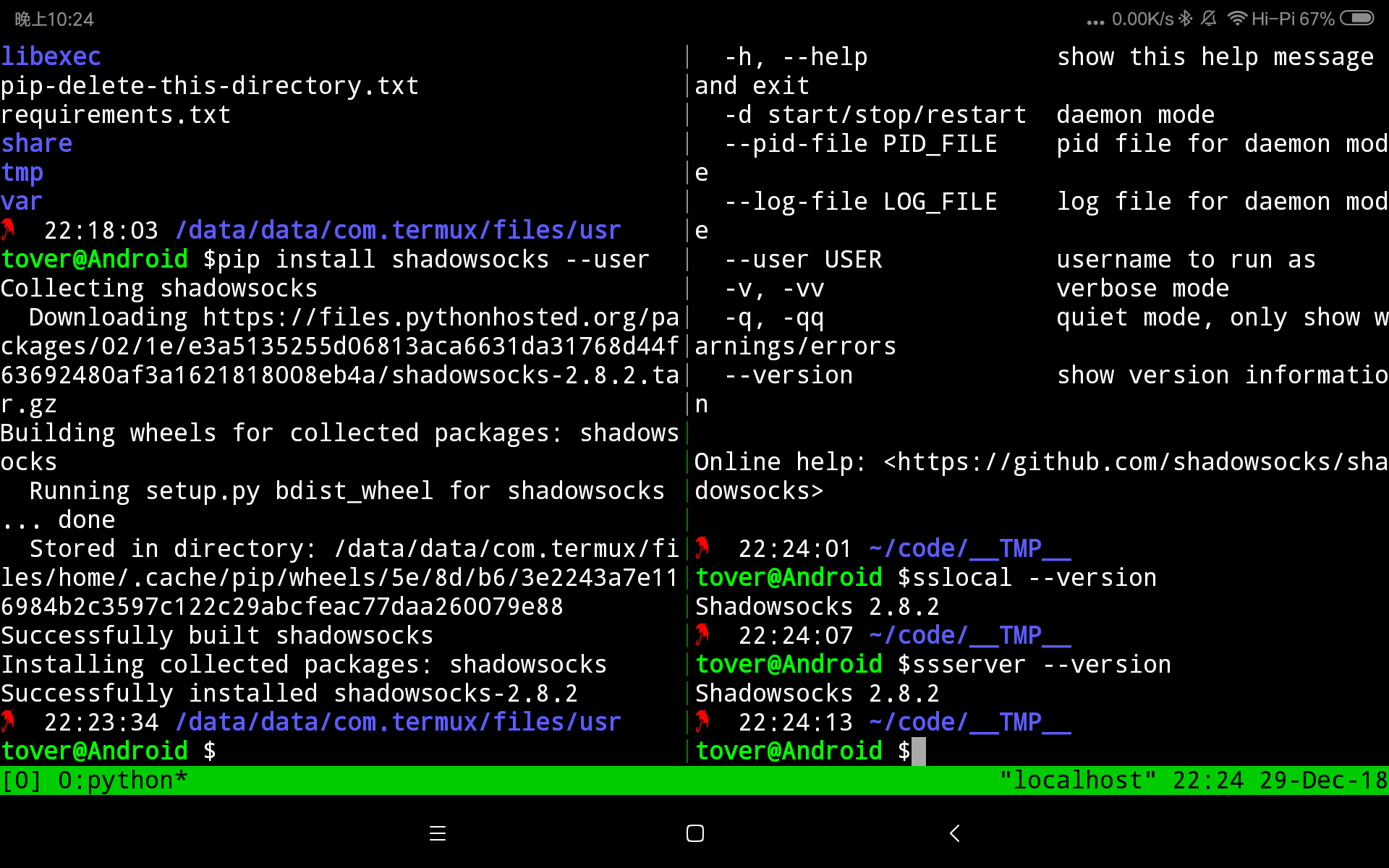Click 'Successfully installed shadowsocks-2.8.2' line
1389x868 pixels.
tap(289, 693)
